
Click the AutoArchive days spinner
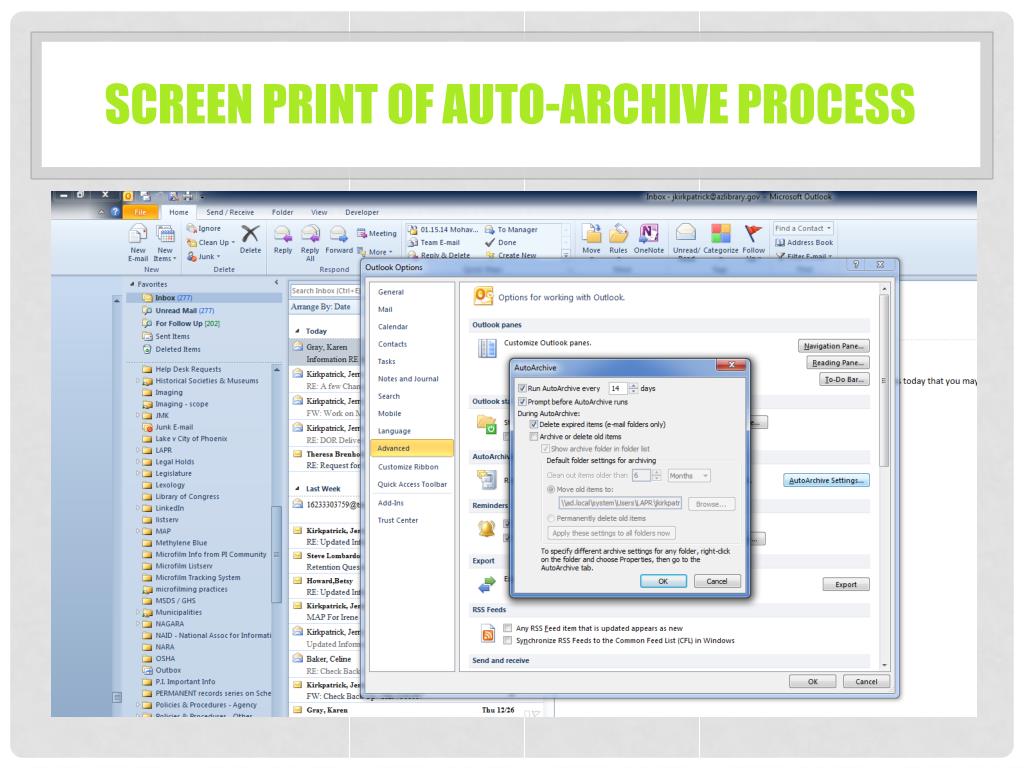[x=633, y=389]
